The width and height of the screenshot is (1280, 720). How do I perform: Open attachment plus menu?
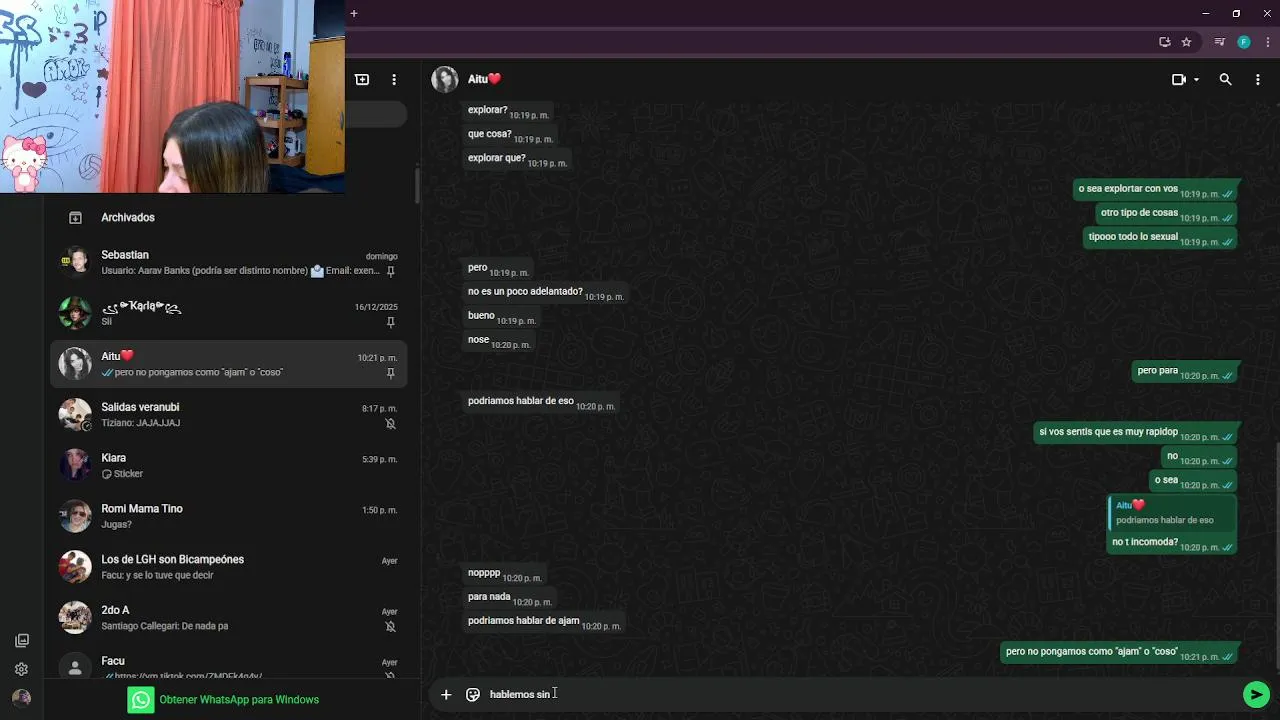tap(446, 694)
